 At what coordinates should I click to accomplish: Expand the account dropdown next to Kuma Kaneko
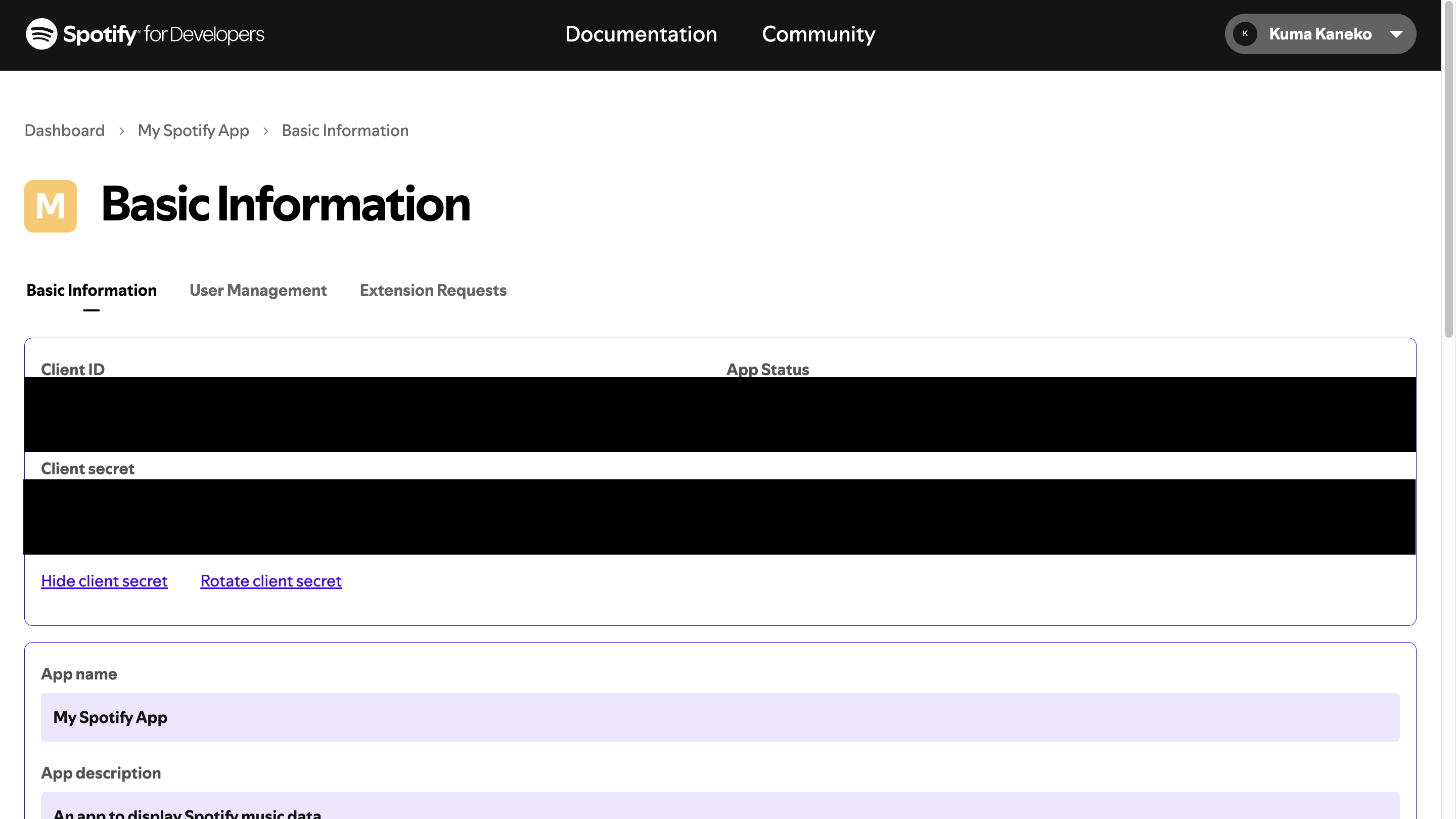click(1397, 34)
